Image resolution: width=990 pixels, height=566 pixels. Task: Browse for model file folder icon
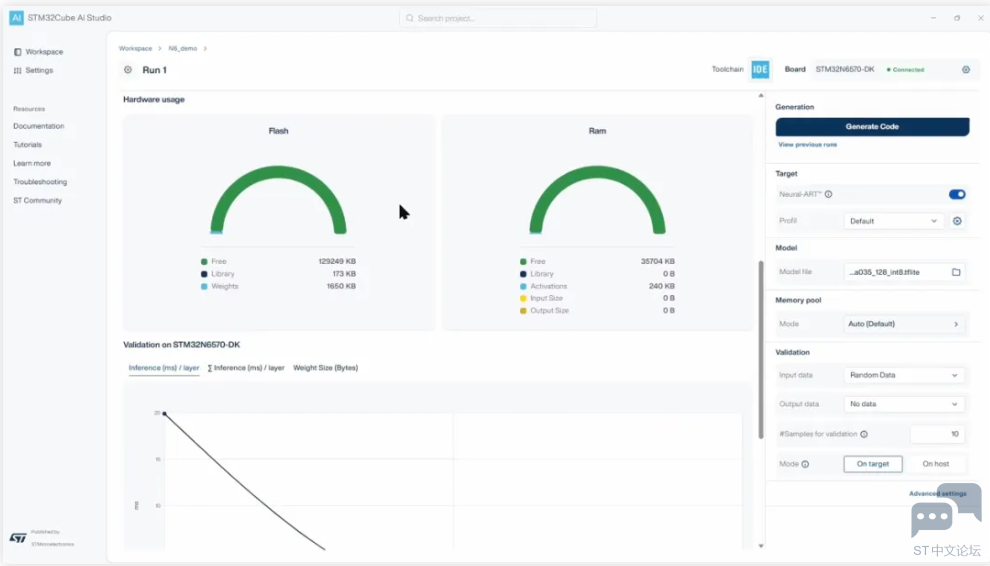point(957,272)
